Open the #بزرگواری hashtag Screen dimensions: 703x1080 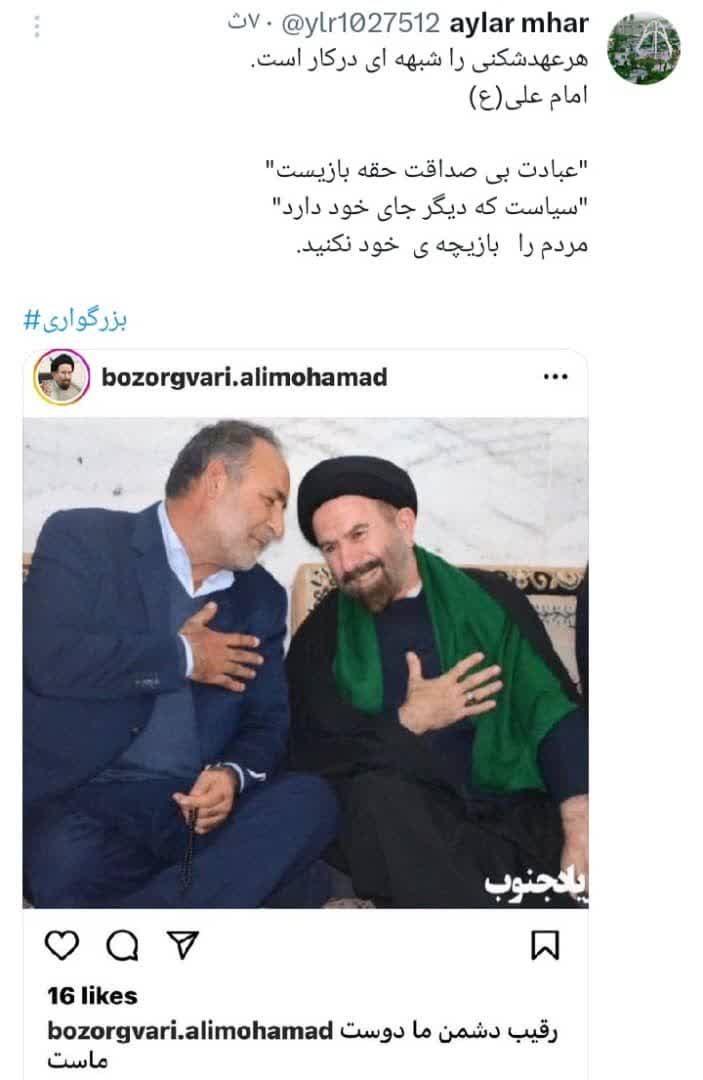[x=76, y=320]
